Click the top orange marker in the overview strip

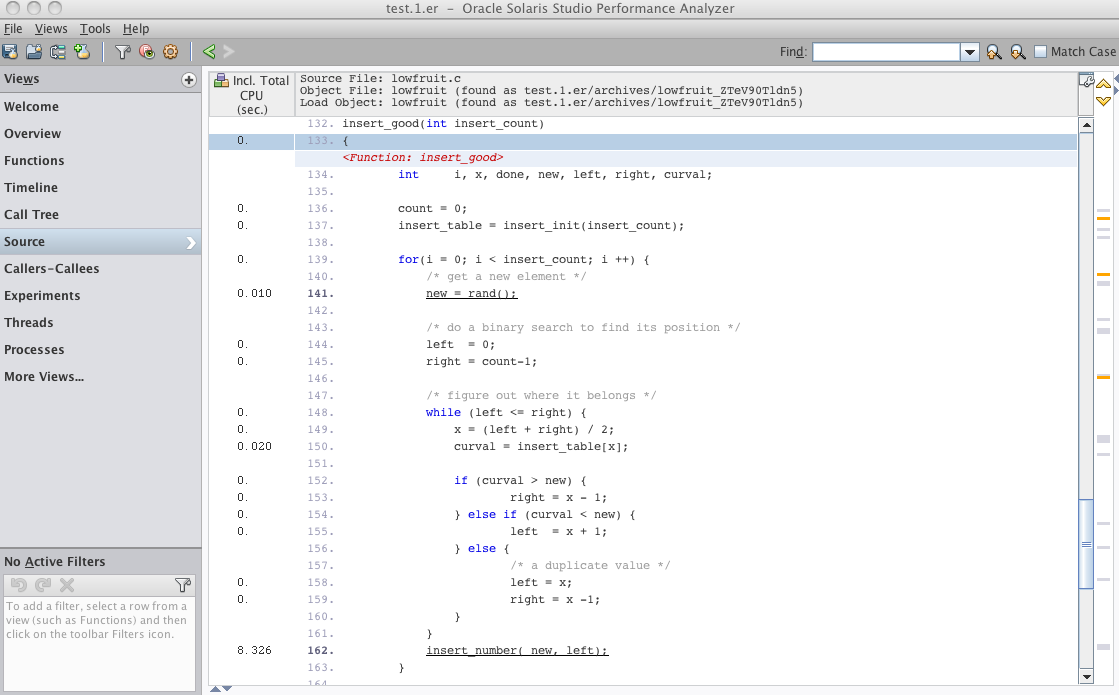point(1103,218)
